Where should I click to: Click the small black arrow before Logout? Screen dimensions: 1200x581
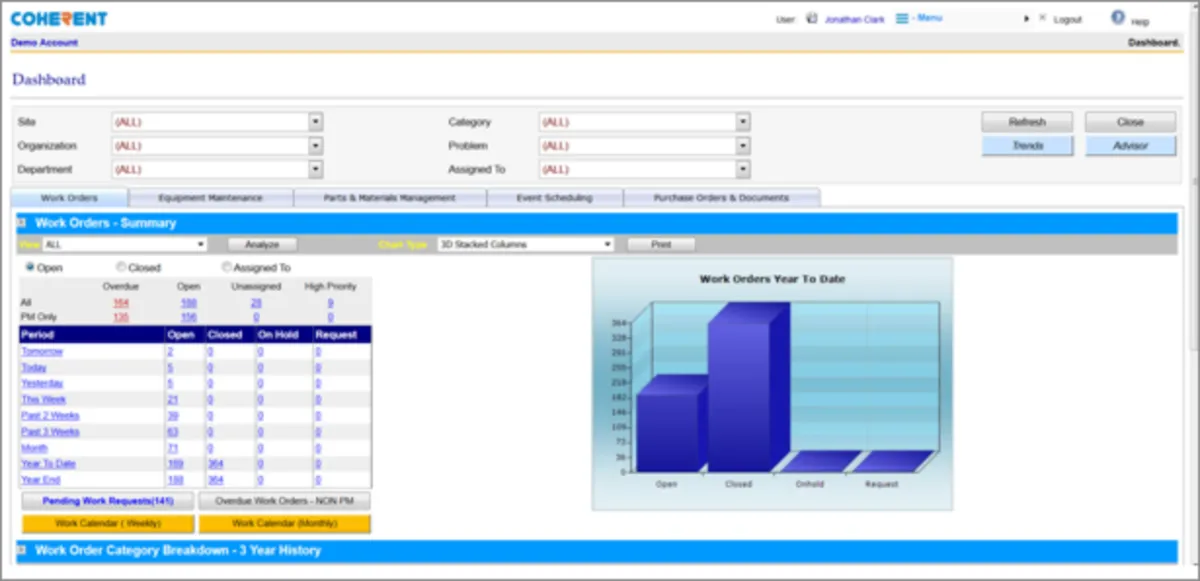pos(1027,19)
